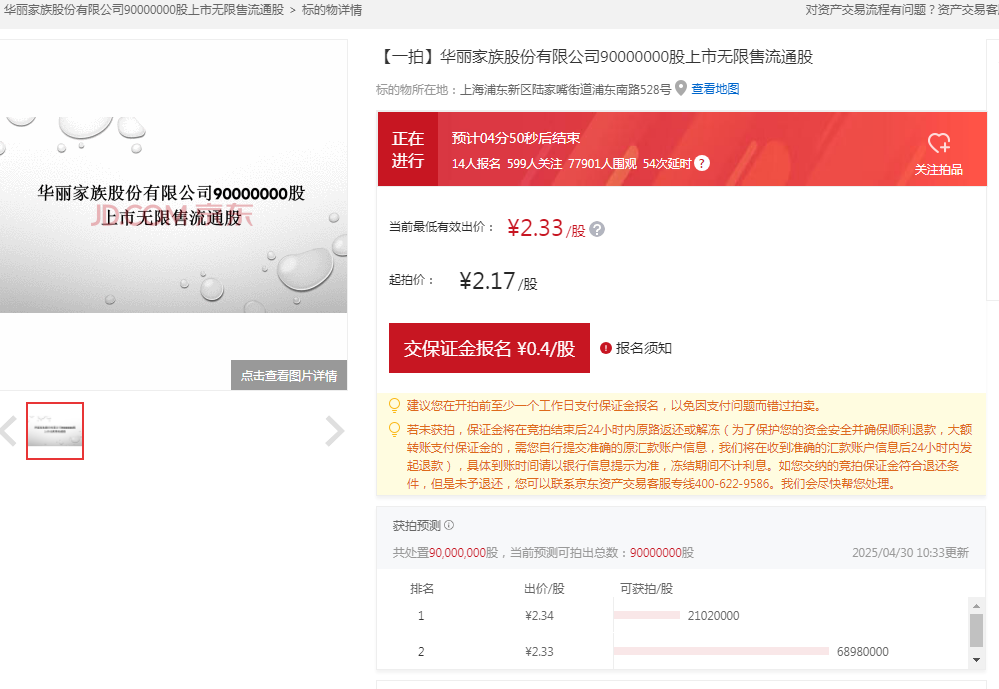Screen dimensions: 999x689
Task: Click the 可获拍/股 column header
Action: 646,588
